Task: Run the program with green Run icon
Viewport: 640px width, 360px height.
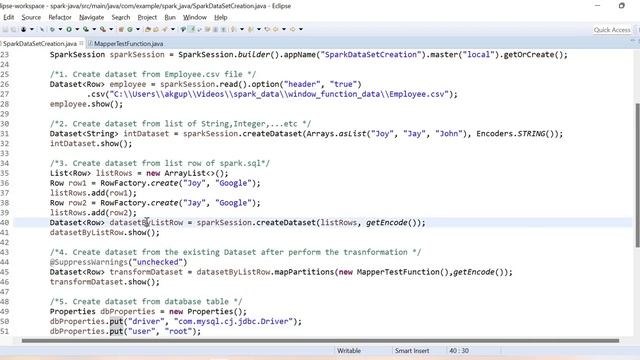Action: (69, 29)
